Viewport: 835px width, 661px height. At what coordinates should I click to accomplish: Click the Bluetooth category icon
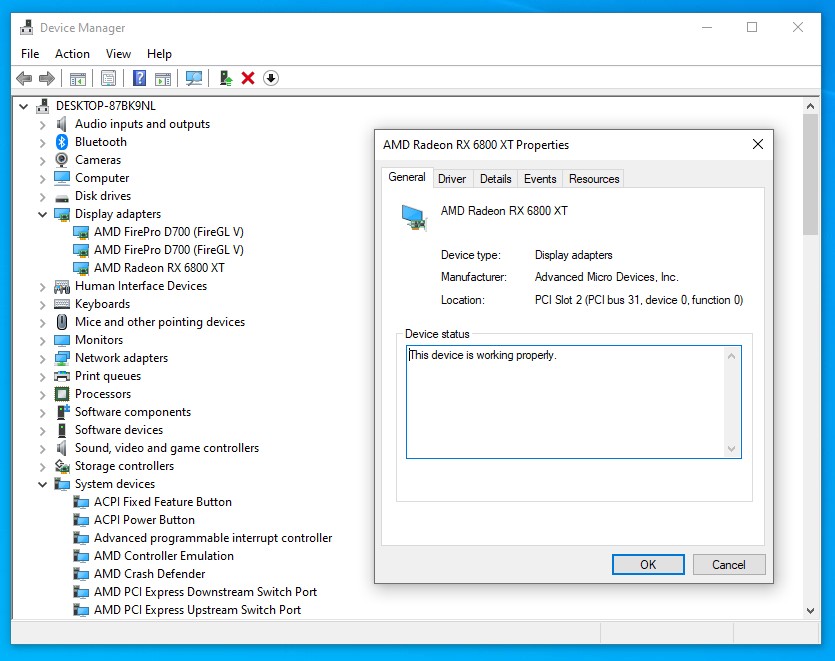(x=62, y=142)
